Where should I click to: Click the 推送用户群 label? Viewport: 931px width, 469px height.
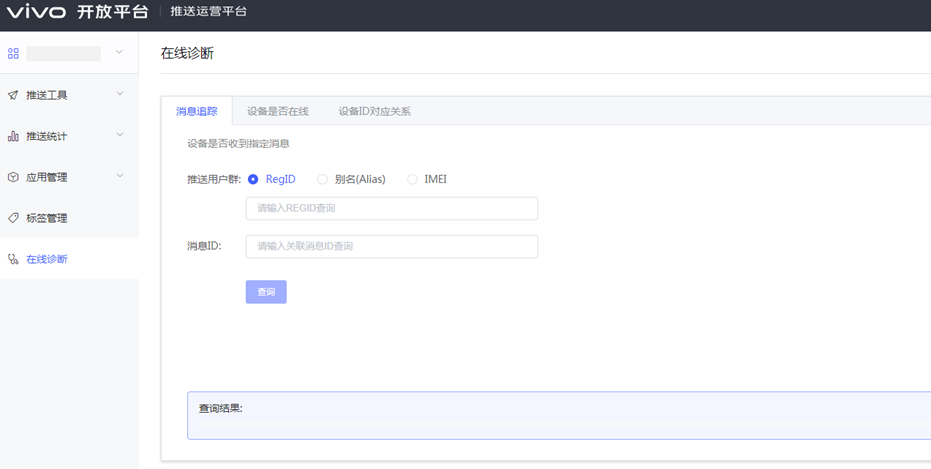coord(214,179)
